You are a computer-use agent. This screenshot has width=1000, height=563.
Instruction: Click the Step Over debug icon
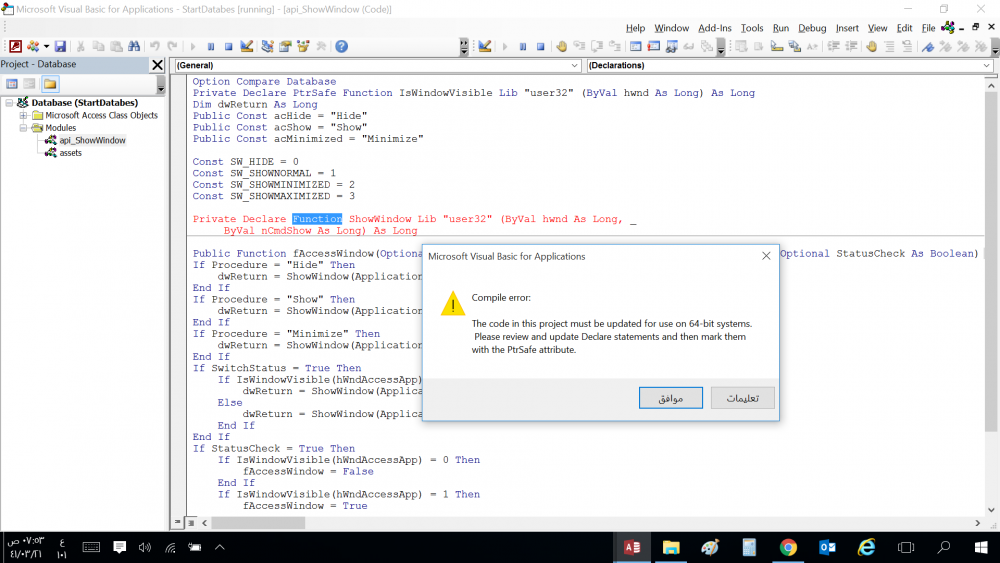pos(597,47)
